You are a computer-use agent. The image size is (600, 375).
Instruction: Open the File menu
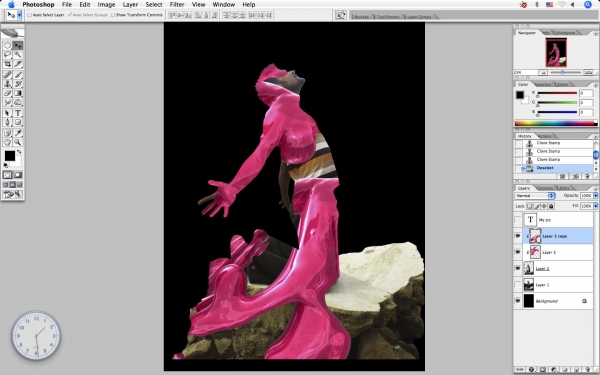coord(67,5)
